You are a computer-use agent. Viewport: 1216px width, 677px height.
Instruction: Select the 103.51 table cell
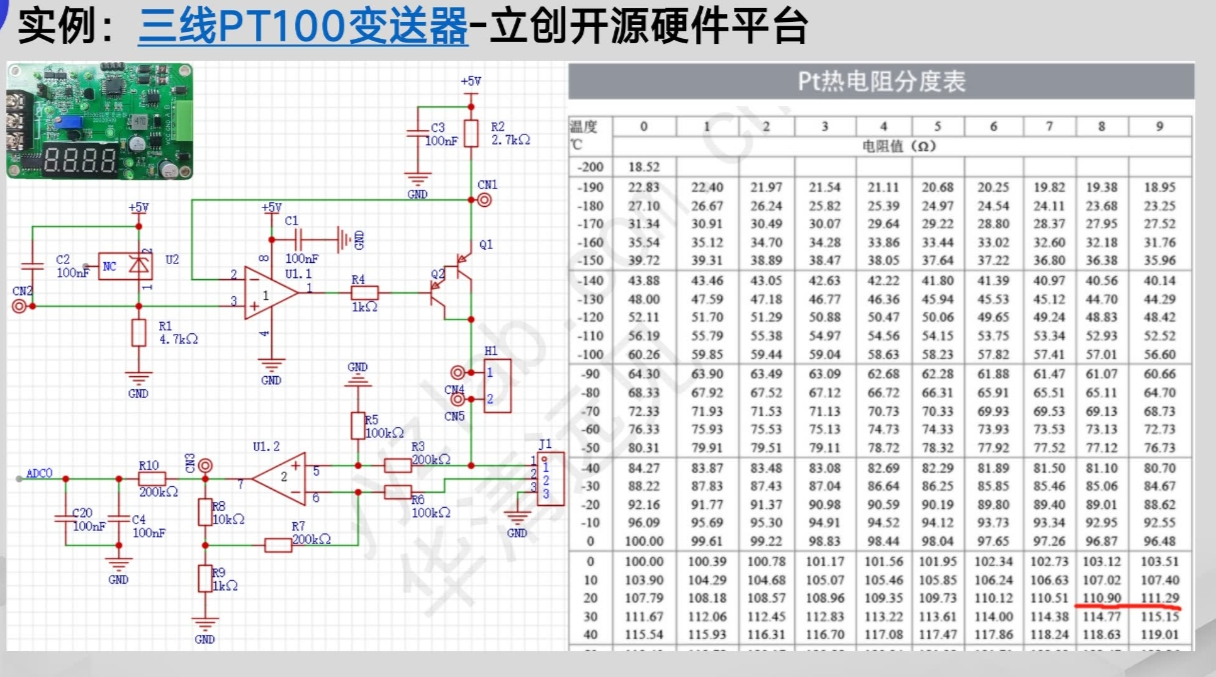[1160, 561]
